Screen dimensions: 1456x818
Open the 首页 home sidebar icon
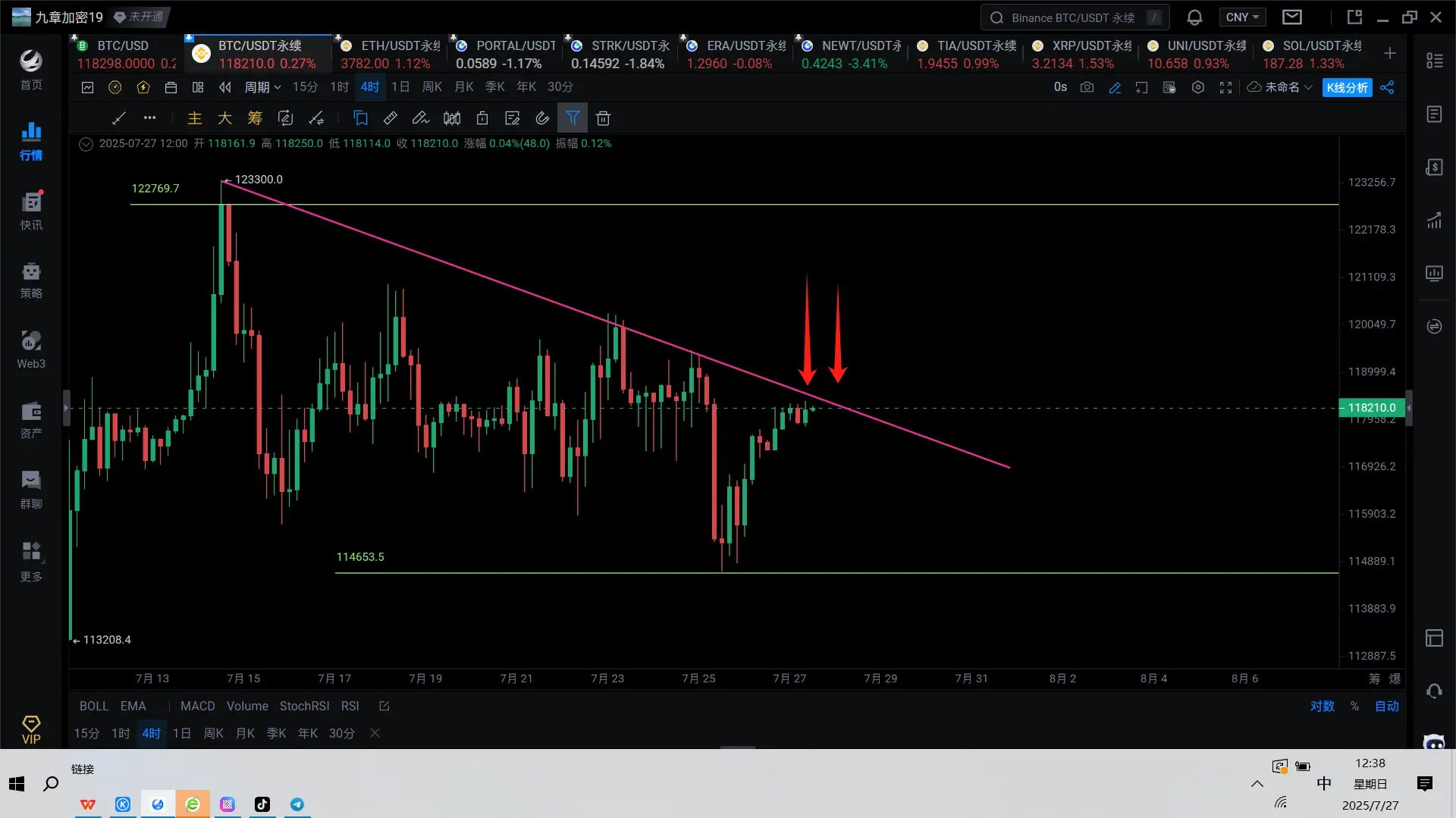(31, 69)
